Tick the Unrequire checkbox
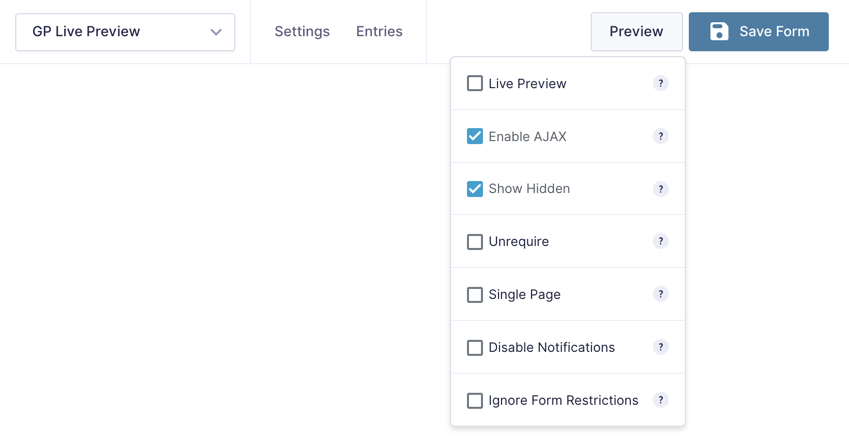 (475, 242)
